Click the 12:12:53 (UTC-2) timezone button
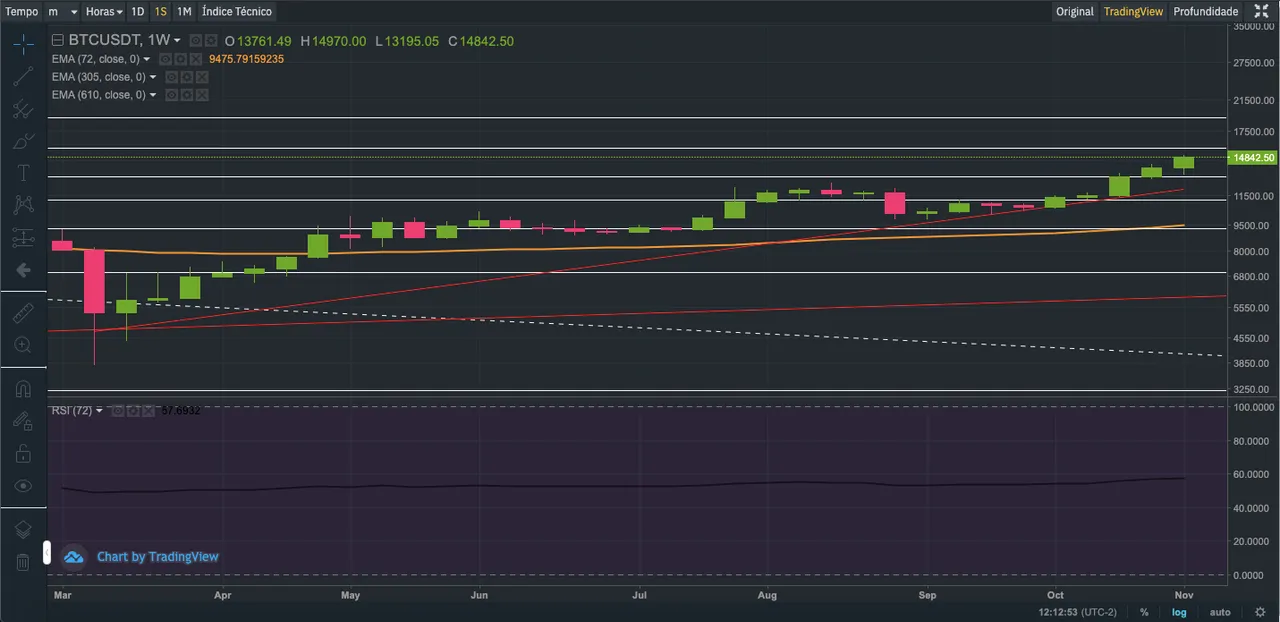The width and height of the screenshot is (1280, 622). 1079,612
